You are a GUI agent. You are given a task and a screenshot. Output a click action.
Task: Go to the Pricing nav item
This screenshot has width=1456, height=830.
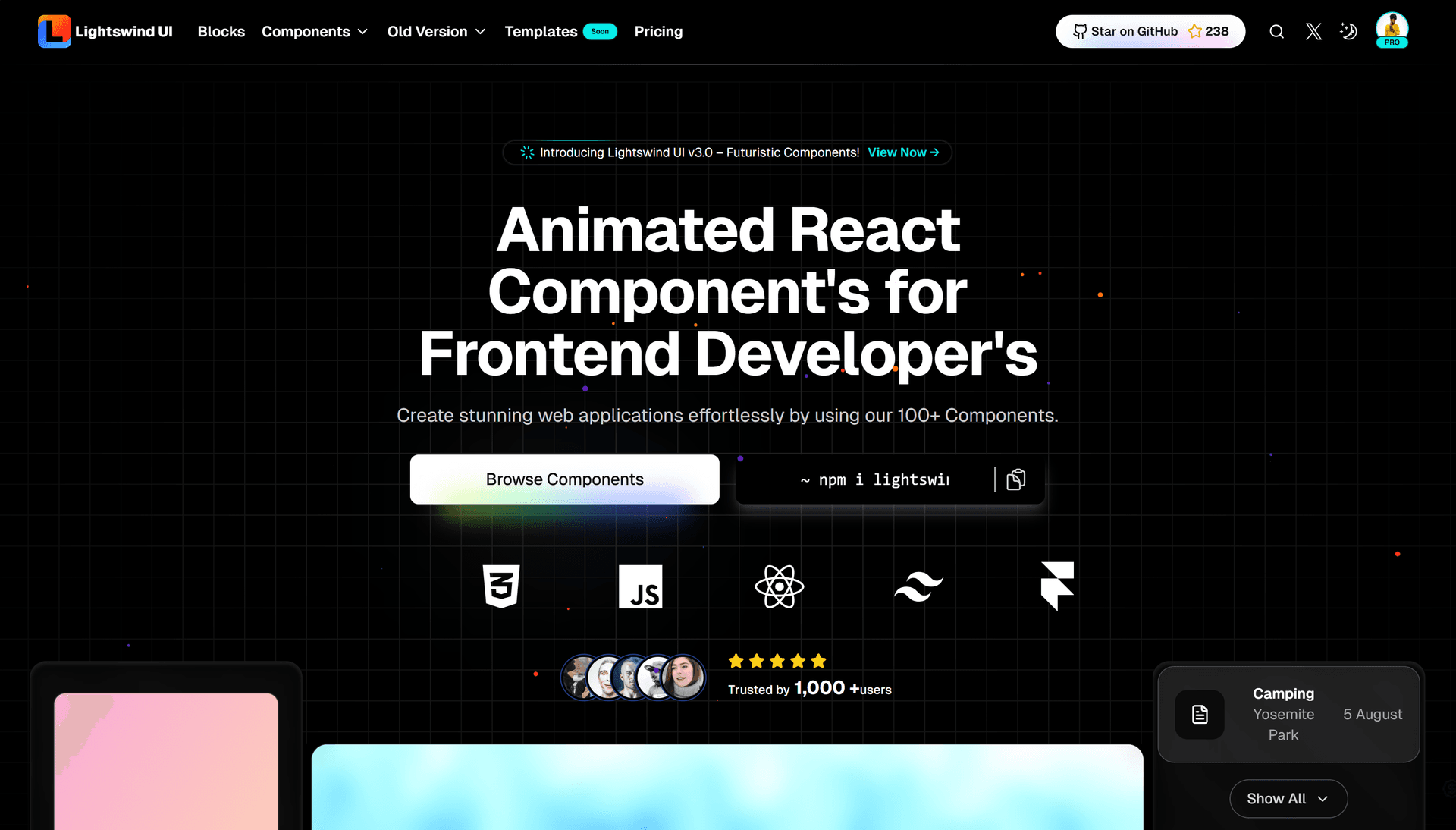point(658,32)
